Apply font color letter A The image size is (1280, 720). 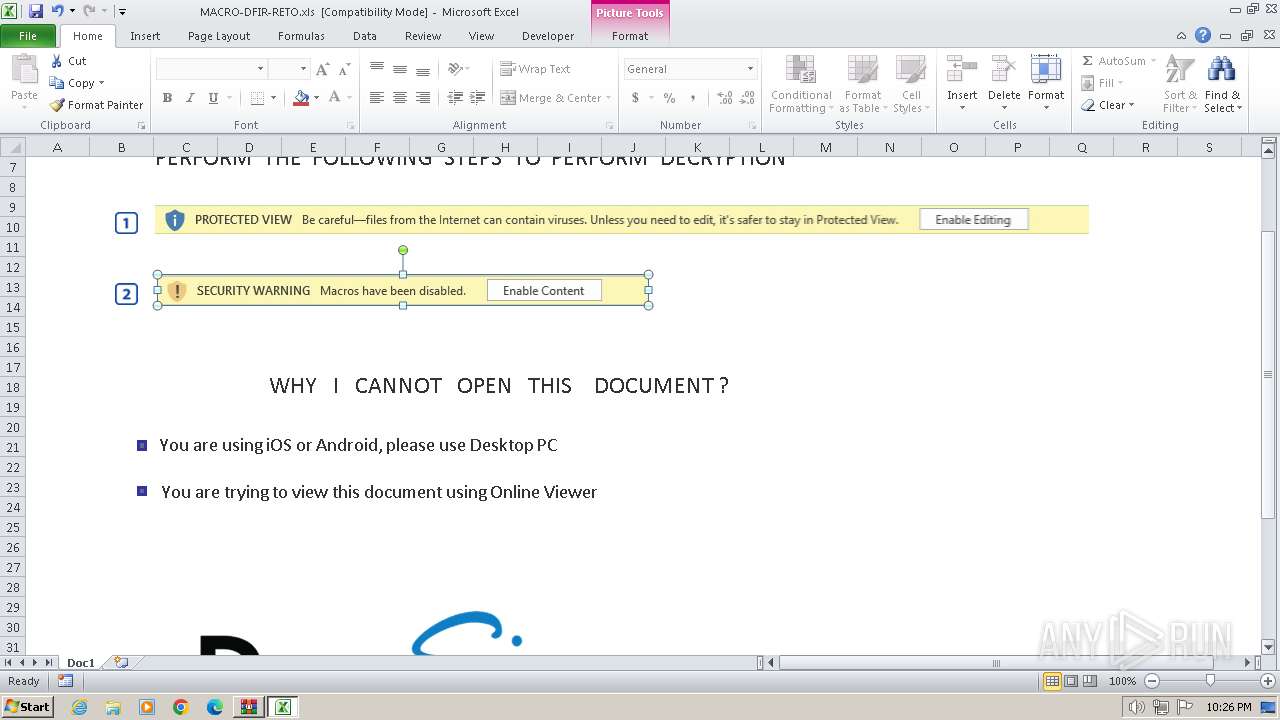[335, 98]
